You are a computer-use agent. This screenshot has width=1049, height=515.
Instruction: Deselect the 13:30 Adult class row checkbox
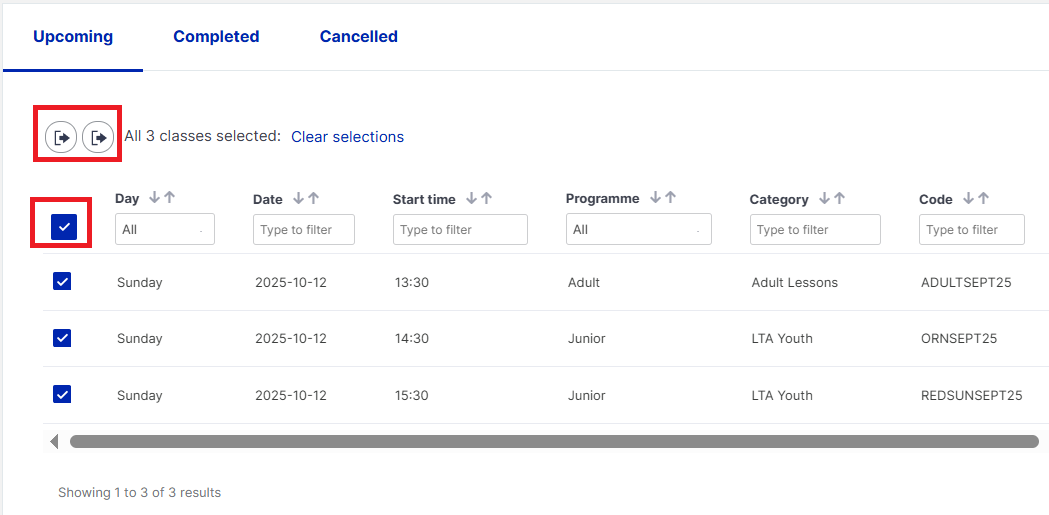(62, 282)
